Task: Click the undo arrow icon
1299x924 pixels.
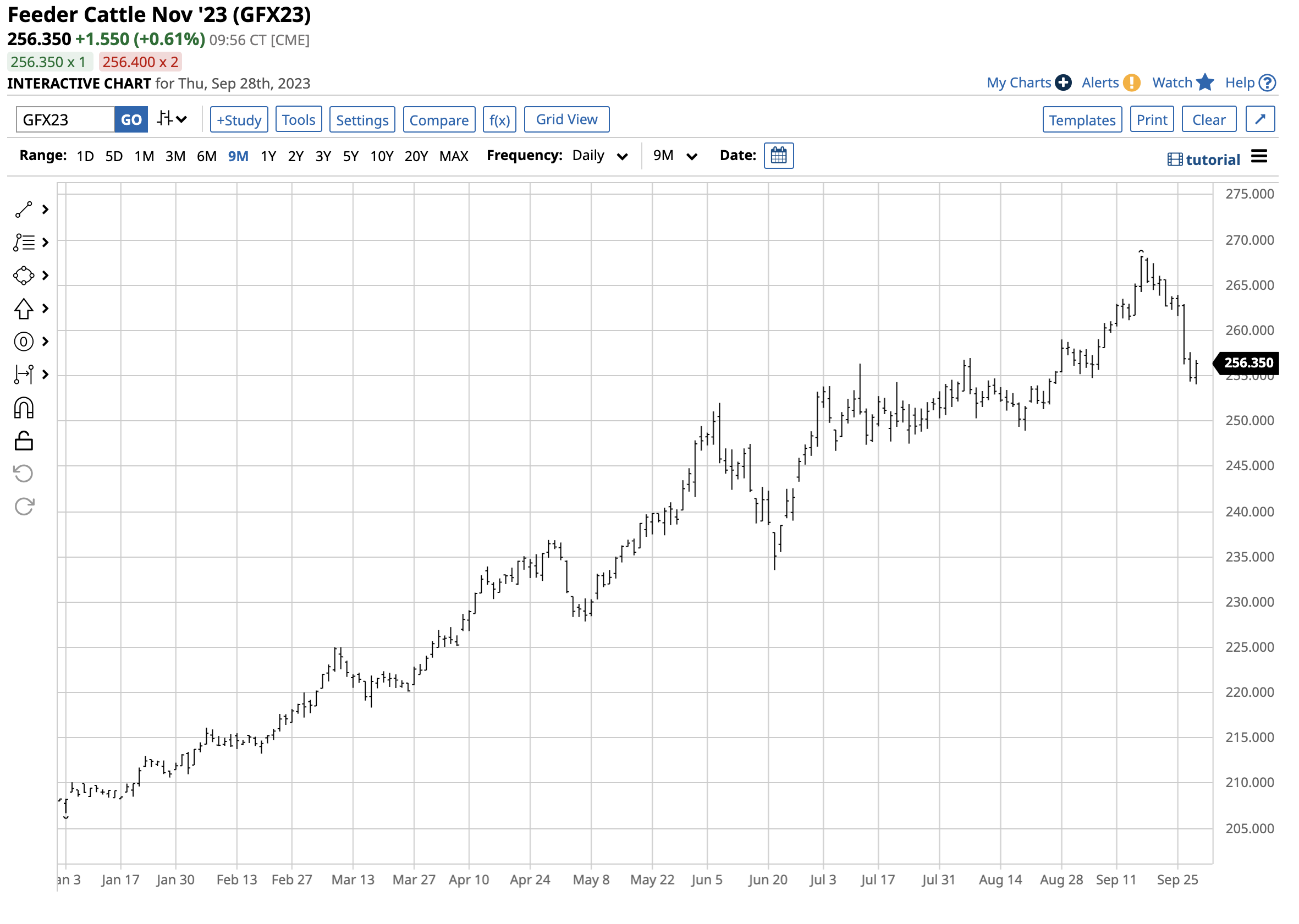Action: 23,474
